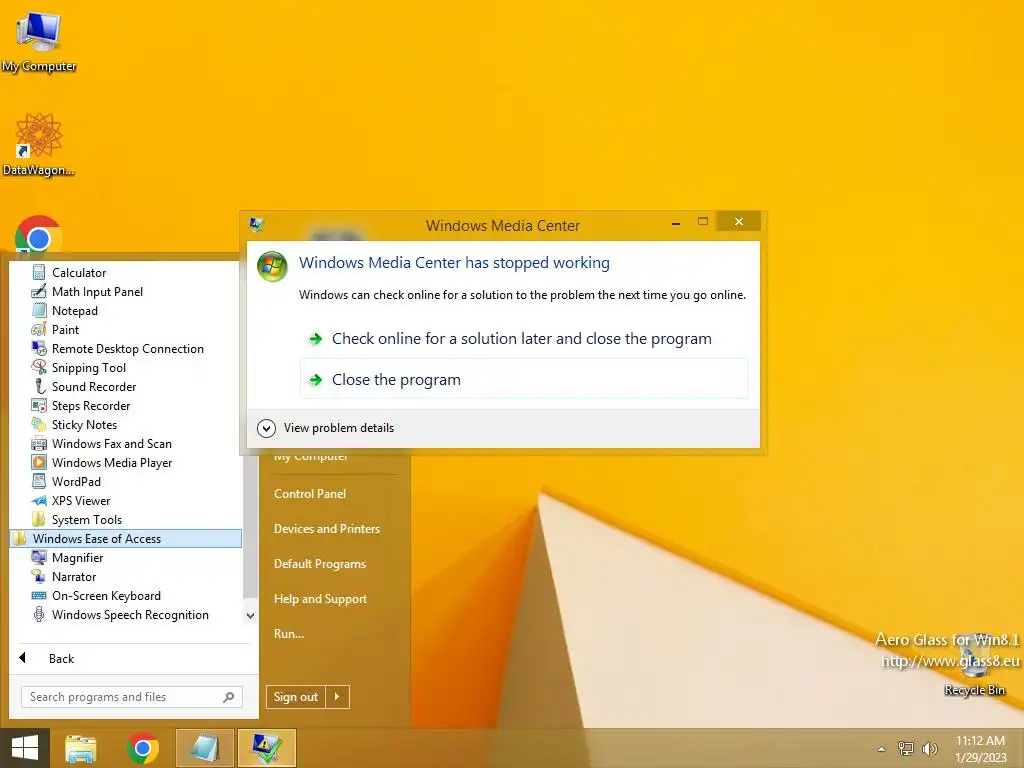Open Help and Support
1024x768 pixels.
321,598
